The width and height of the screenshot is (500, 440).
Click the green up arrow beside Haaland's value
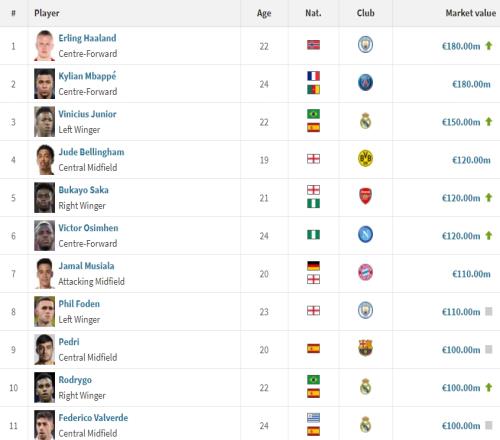(489, 46)
